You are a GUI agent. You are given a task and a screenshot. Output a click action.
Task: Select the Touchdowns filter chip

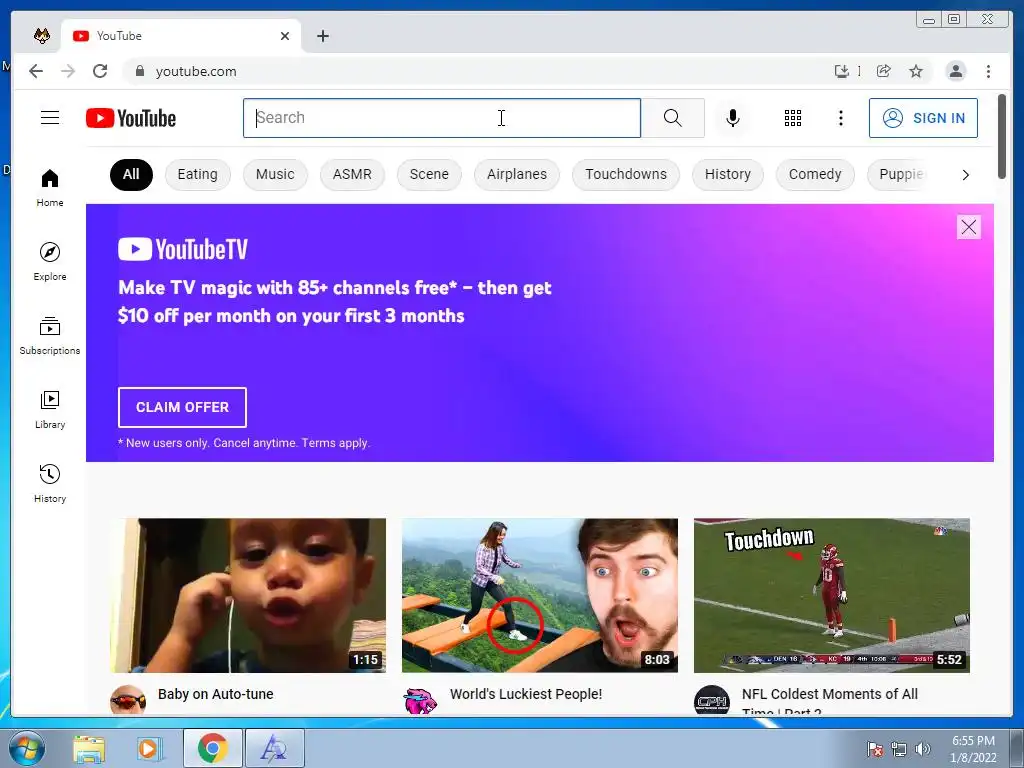[626, 174]
